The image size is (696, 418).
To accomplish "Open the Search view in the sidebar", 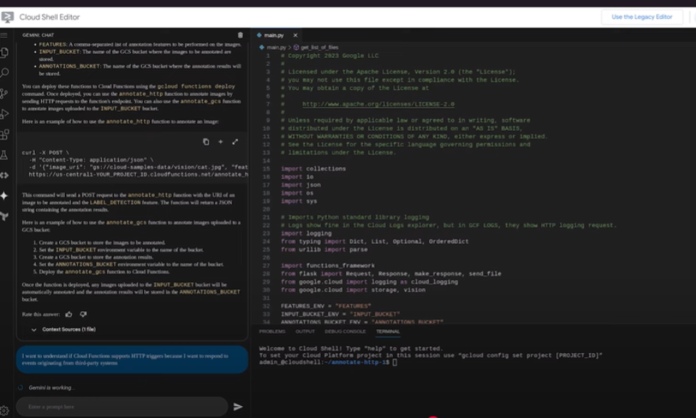I will [4, 73].
